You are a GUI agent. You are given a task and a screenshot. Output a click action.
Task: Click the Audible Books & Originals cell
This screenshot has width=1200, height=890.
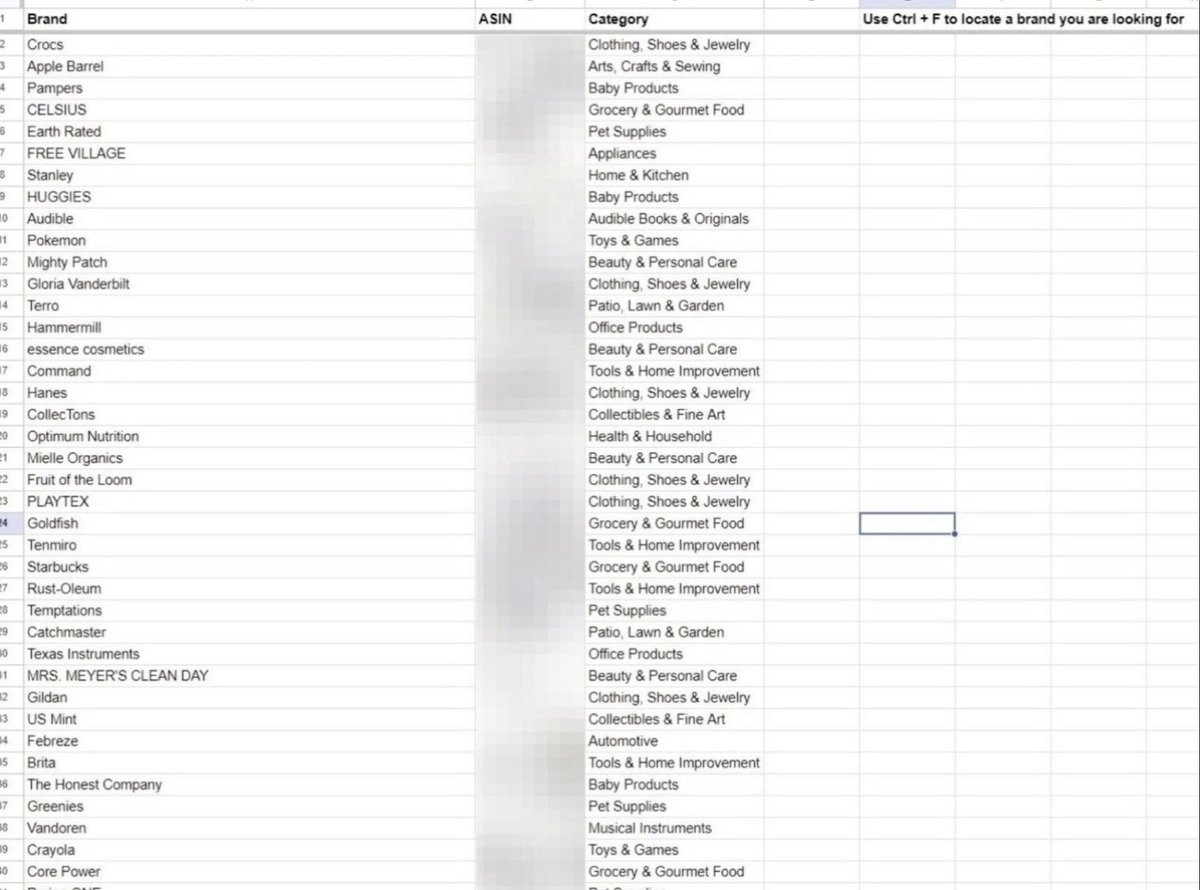[674, 219]
